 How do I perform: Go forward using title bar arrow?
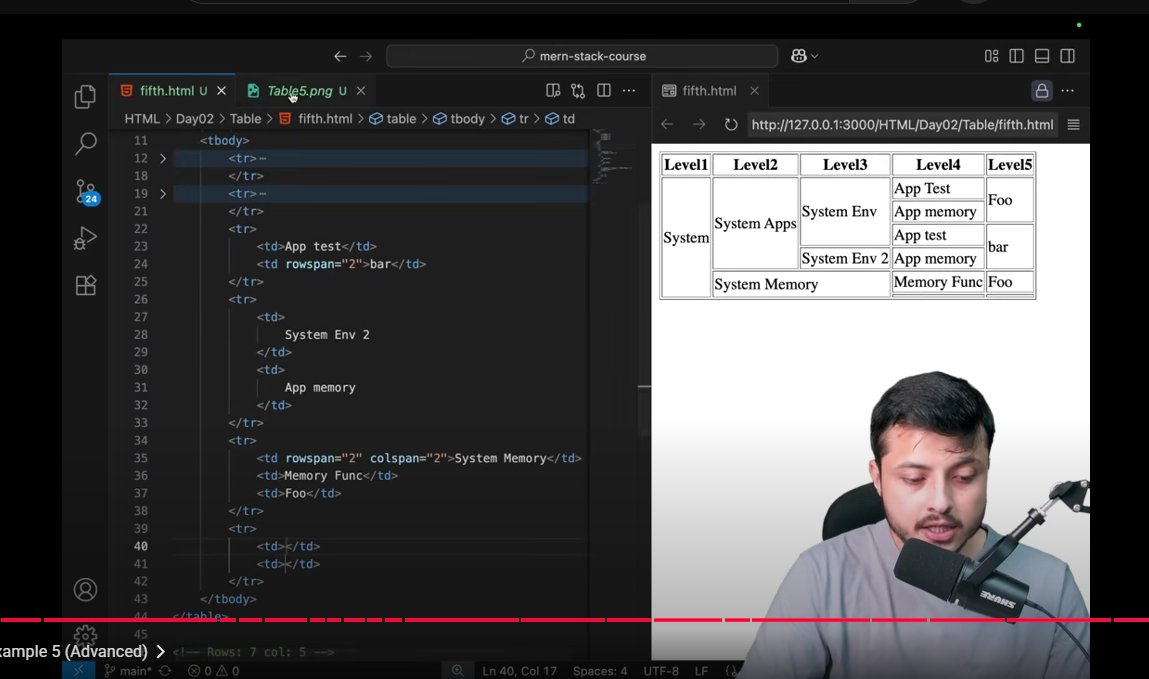[366, 56]
